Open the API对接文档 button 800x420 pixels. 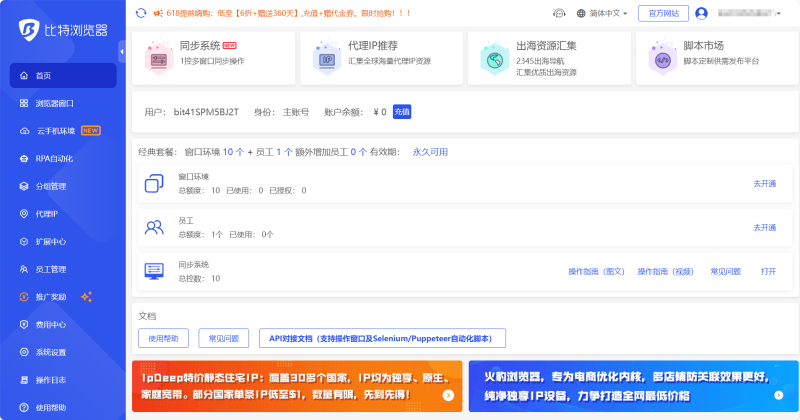pos(382,338)
